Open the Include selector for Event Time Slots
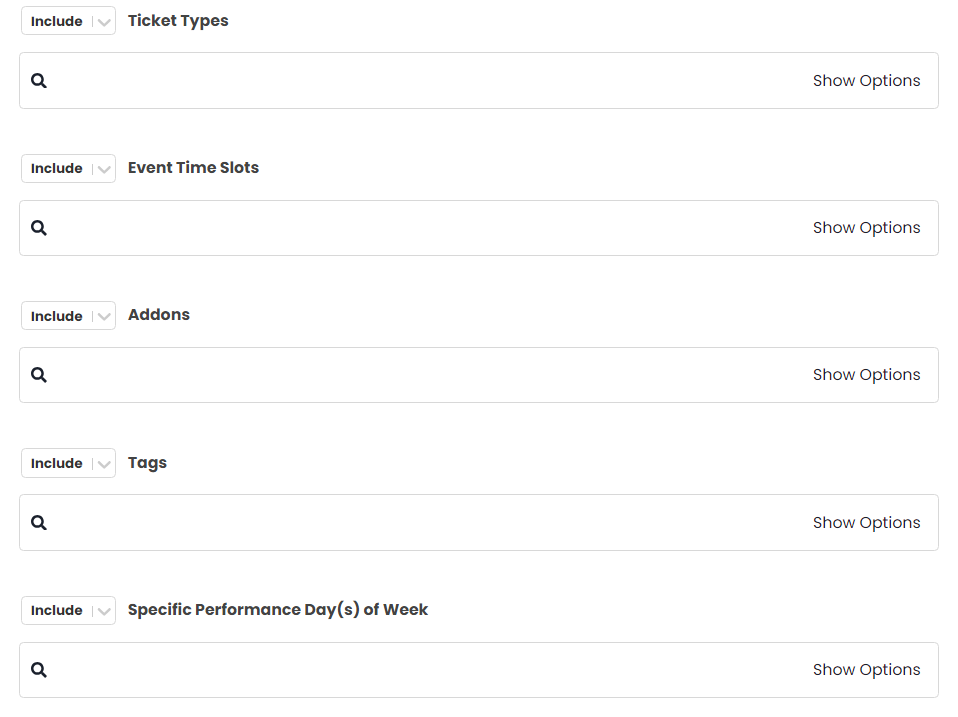 click(68, 168)
